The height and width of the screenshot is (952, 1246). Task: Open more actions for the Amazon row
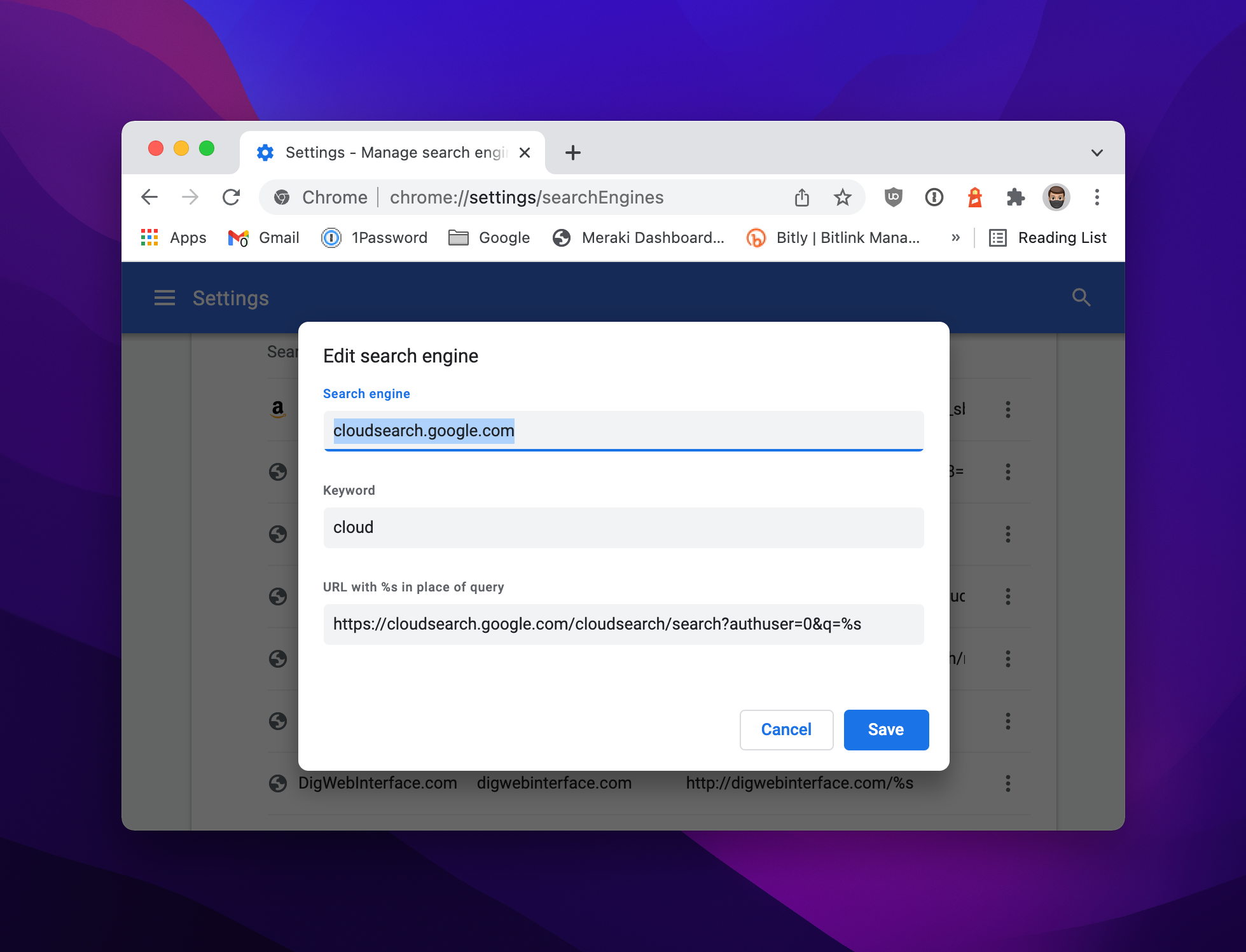1008,410
